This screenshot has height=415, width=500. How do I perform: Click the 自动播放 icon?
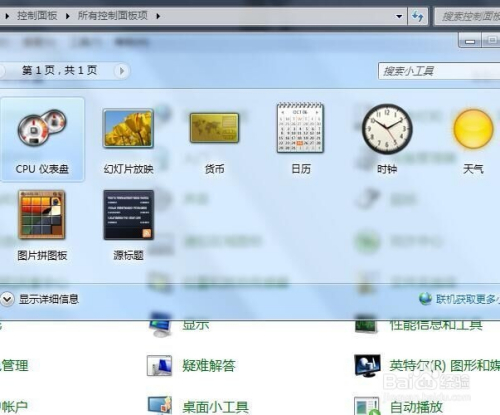[x=367, y=406]
